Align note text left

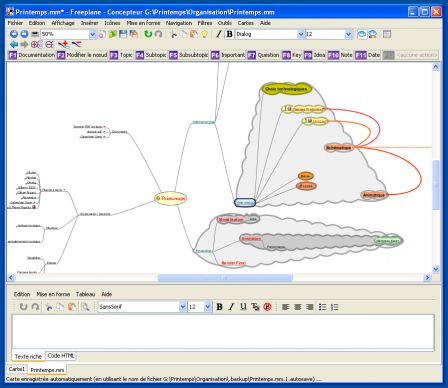coord(286,307)
